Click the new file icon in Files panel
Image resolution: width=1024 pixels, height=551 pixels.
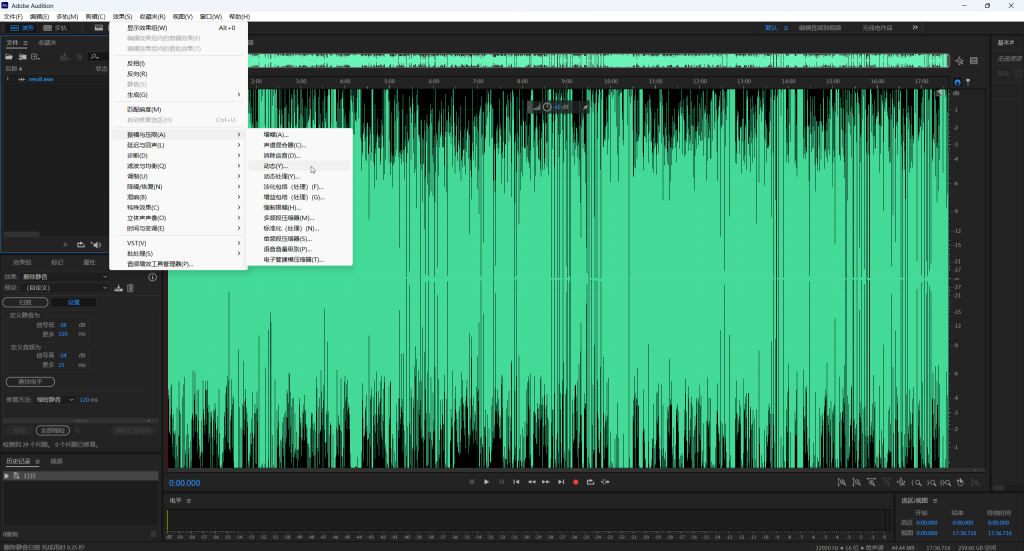pos(35,57)
